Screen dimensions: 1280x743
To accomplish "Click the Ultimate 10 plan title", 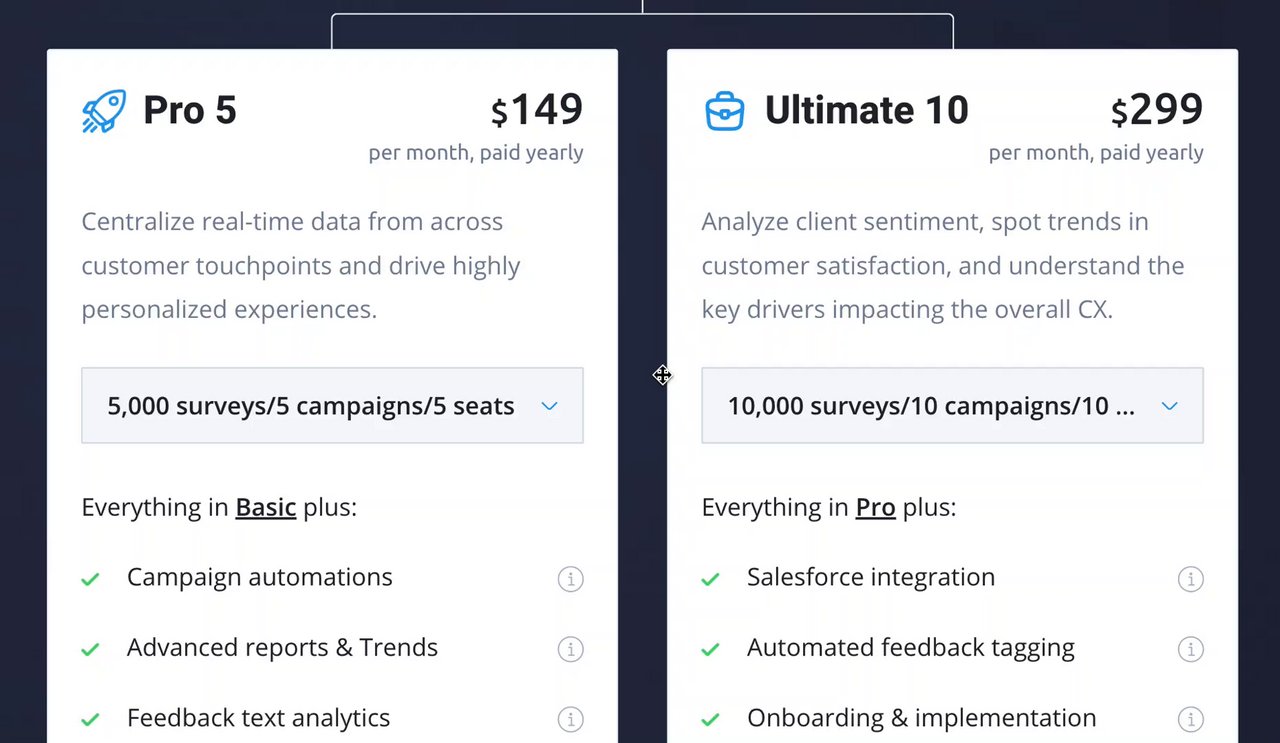I will pos(866,110).
